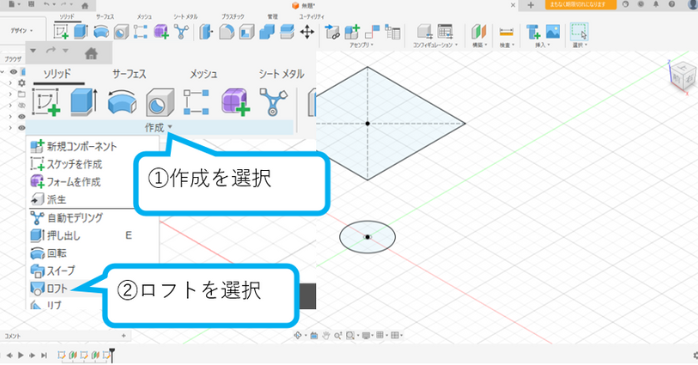This screenshot has width=698, height=365.
Task: Toggle the eye icon in the fourth browser row
Action: tap(21, 117)
